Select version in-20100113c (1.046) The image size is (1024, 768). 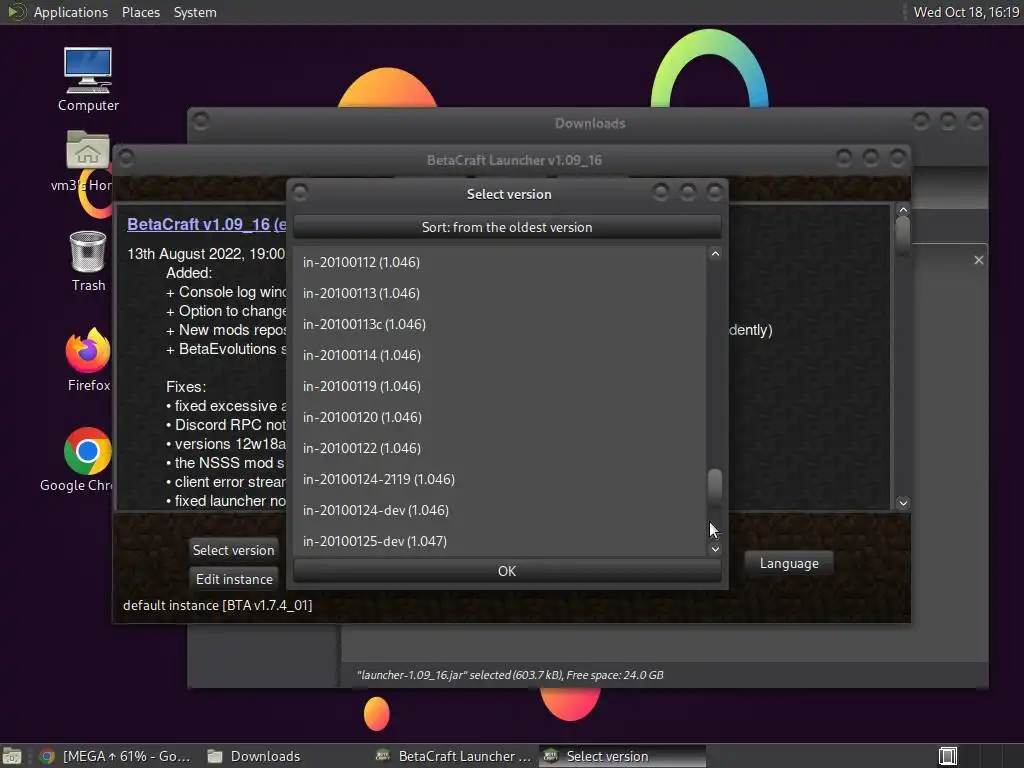[500, 324]
